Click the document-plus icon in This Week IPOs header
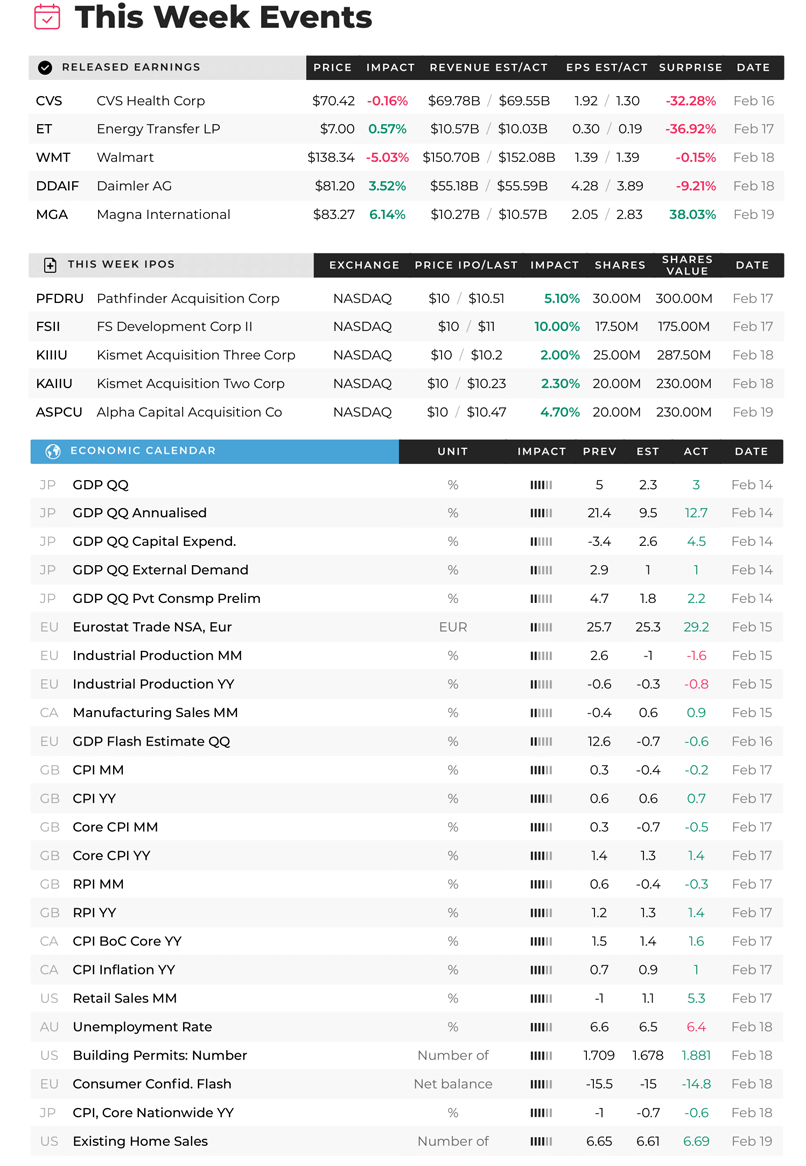The image size is (806, 1166). [50, 265]
